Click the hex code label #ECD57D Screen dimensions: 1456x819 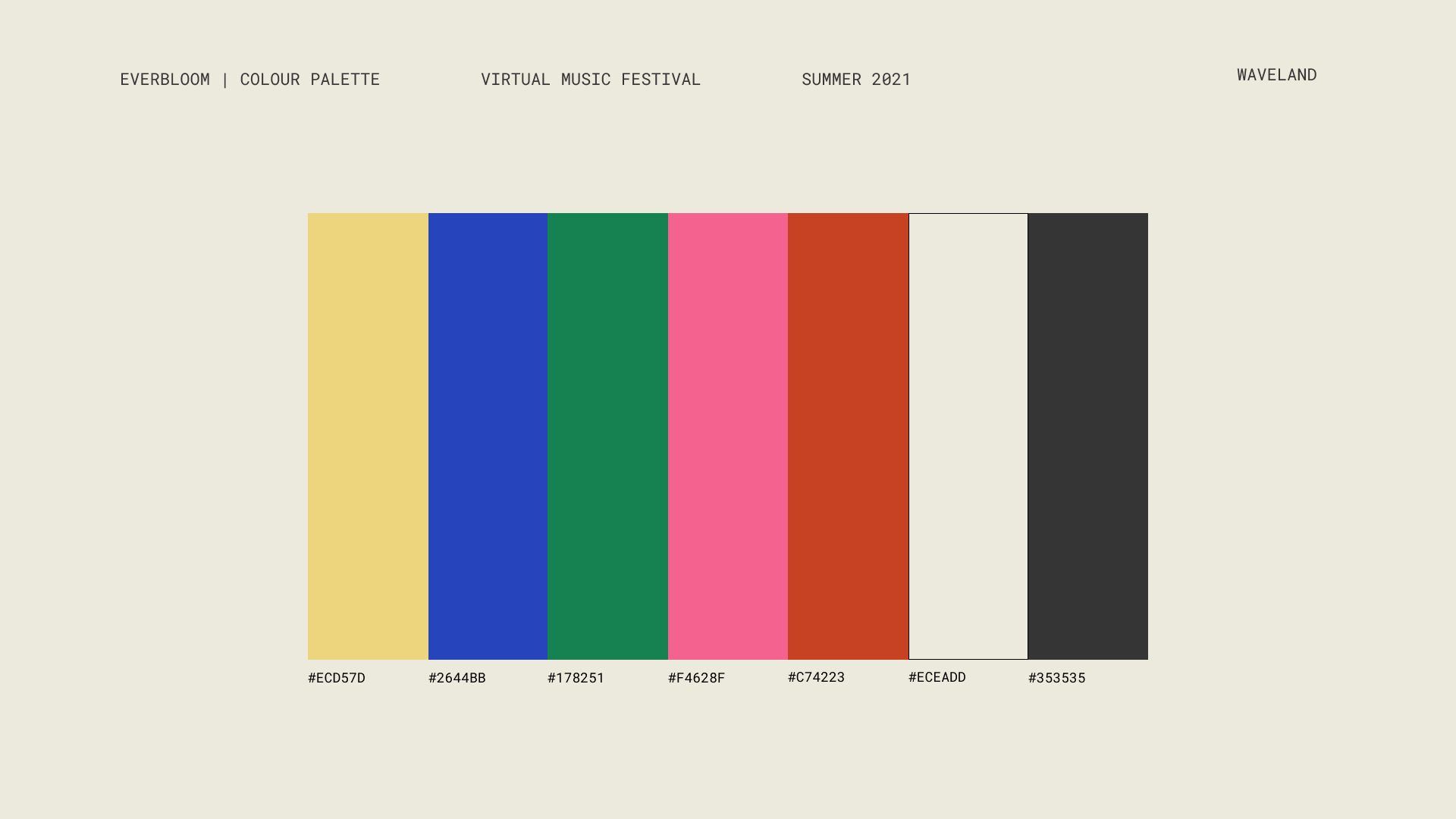point(335,677)
